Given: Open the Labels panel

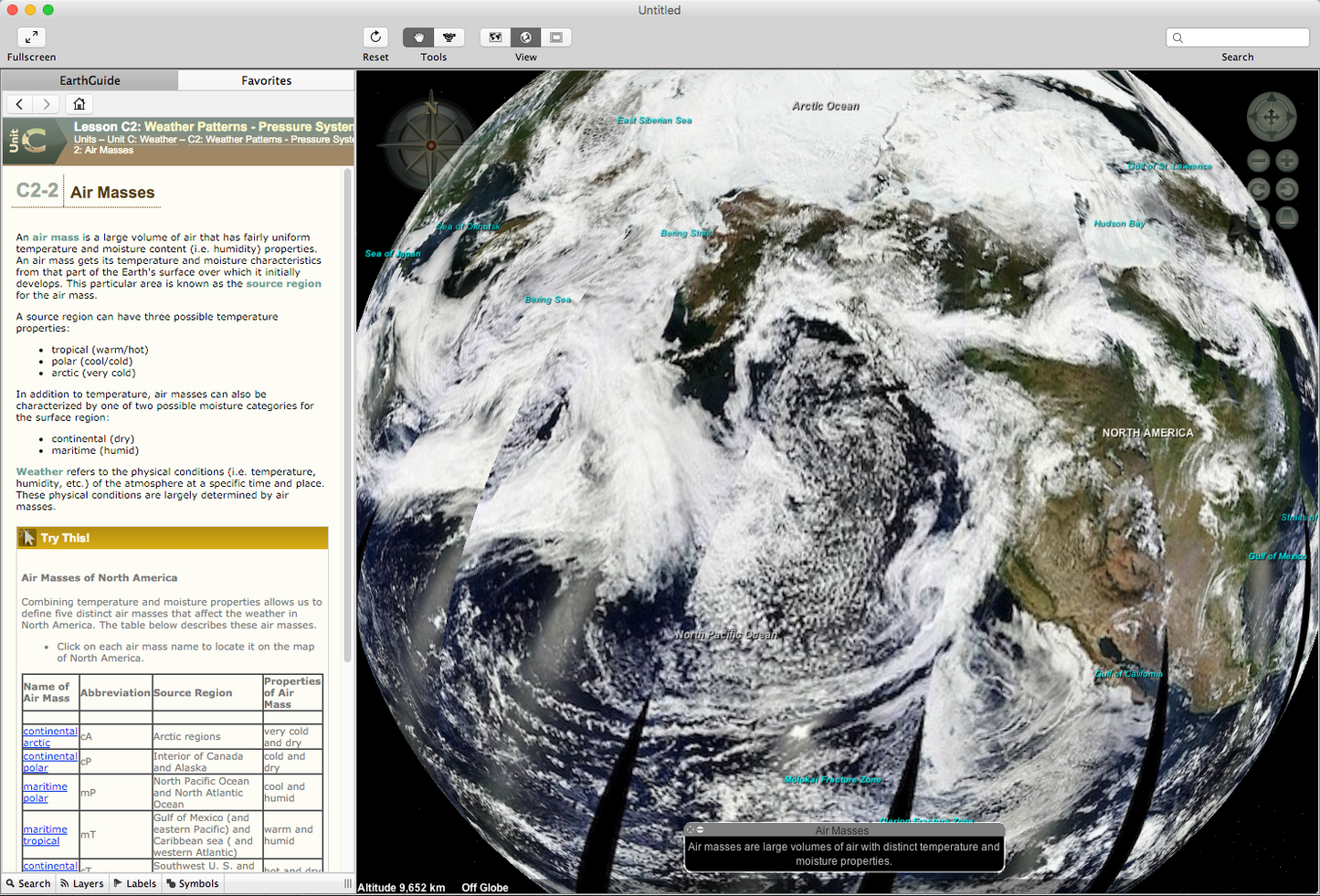Looking at the screenshot, I should click(x=135, y=883).
